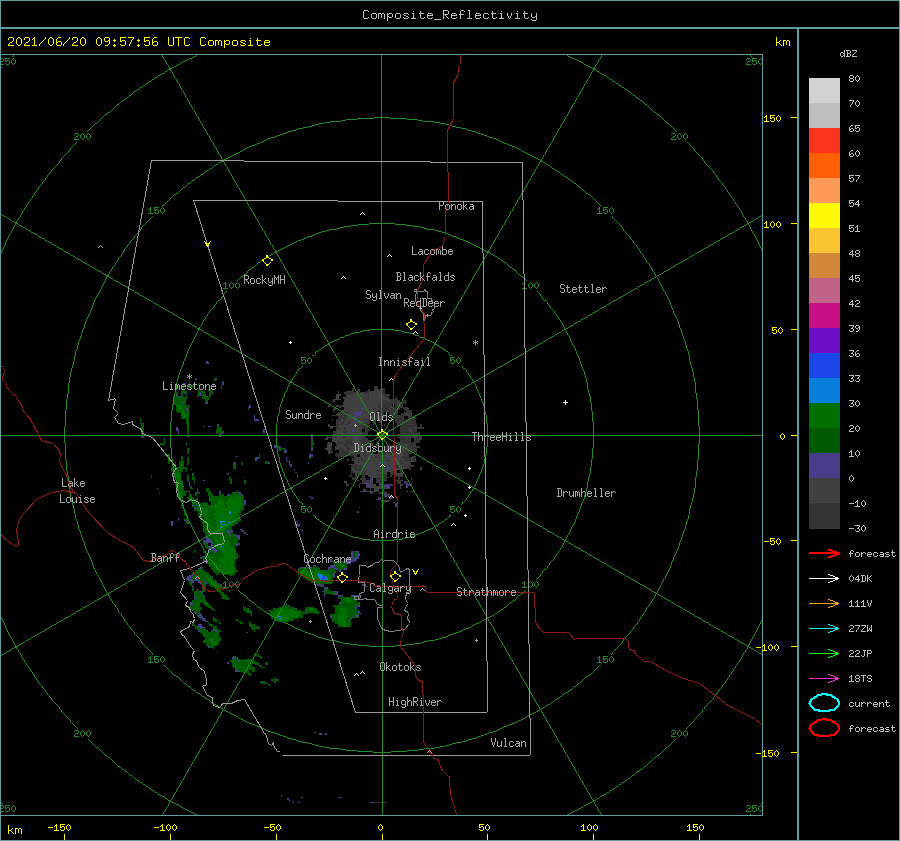Image resolution: width=900 pixels, height=841 pixels.
Task: Click the red forecast ellipse icon
Action: 824,728
